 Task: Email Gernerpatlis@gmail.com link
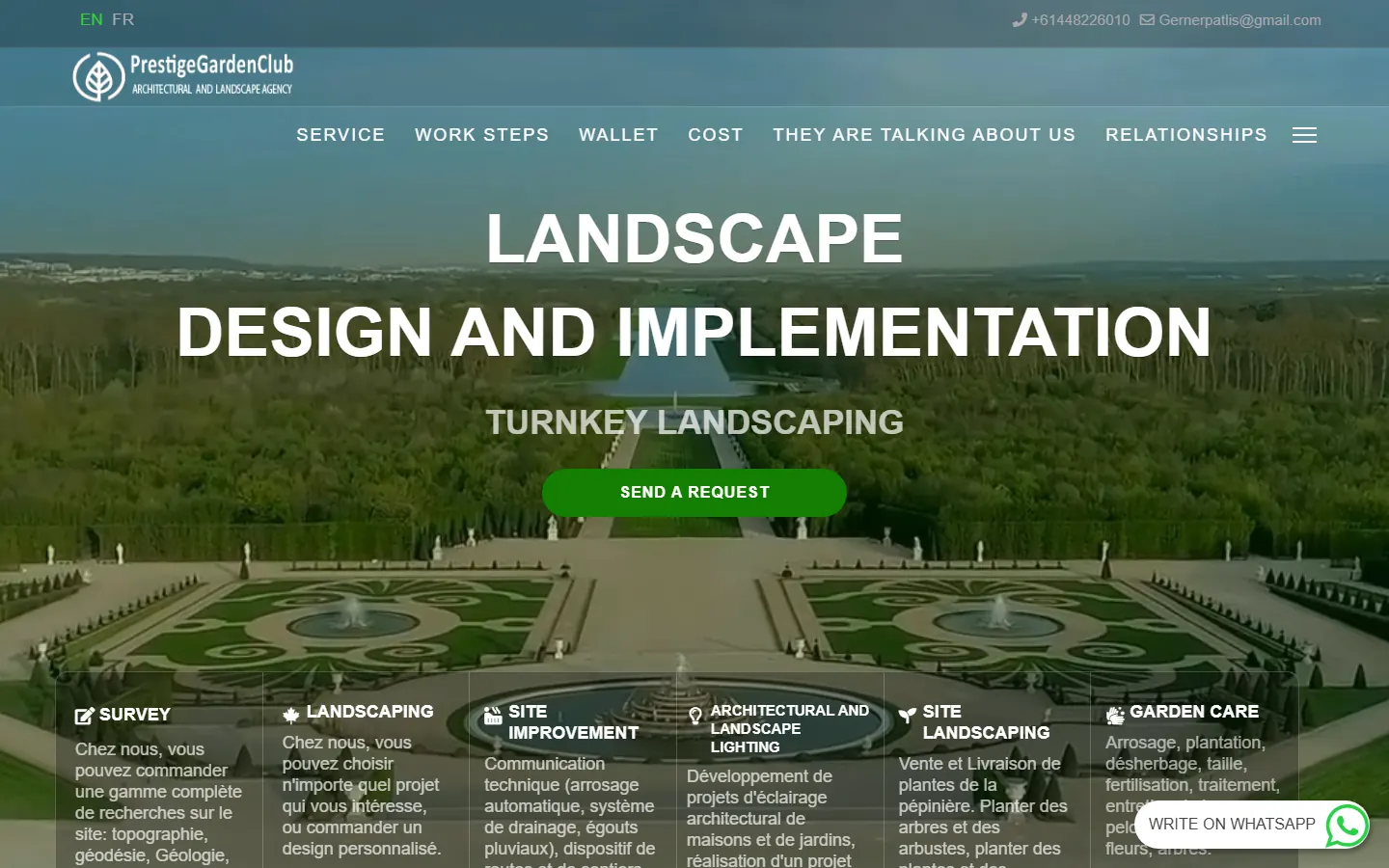point(1239,20)
